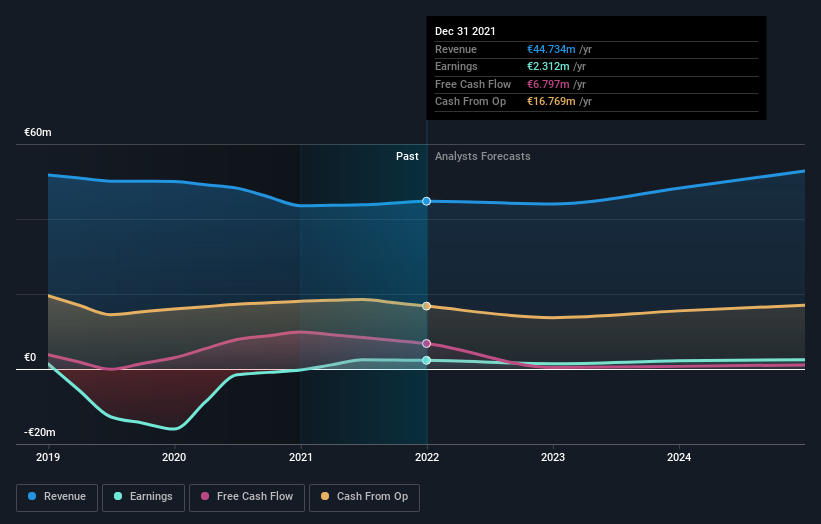Toggle the Earnings legend button
The height and width of the screenshot is (524, 821).
(143, 497)
